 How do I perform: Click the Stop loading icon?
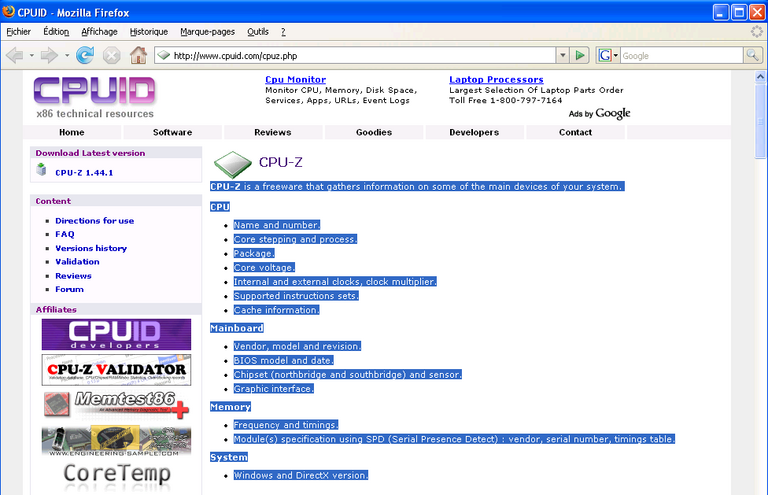click(112, 55)
